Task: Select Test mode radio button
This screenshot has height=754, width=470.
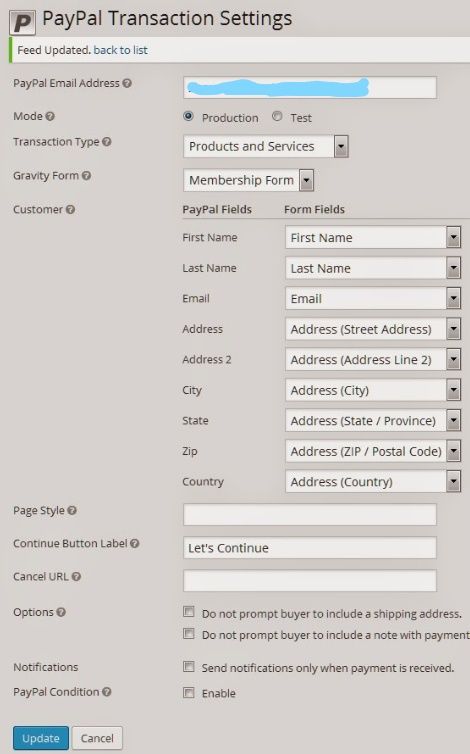Action: [277, 116]
